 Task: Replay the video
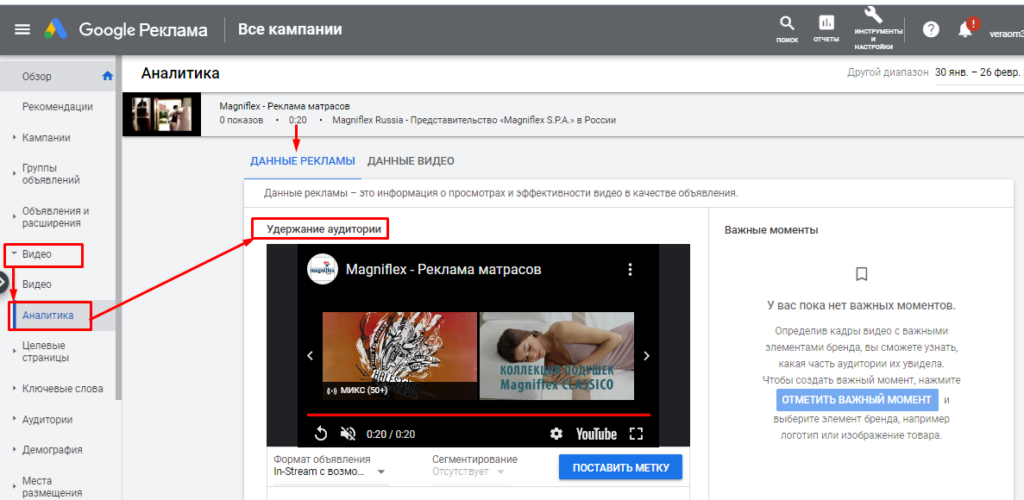coord(321,434)
